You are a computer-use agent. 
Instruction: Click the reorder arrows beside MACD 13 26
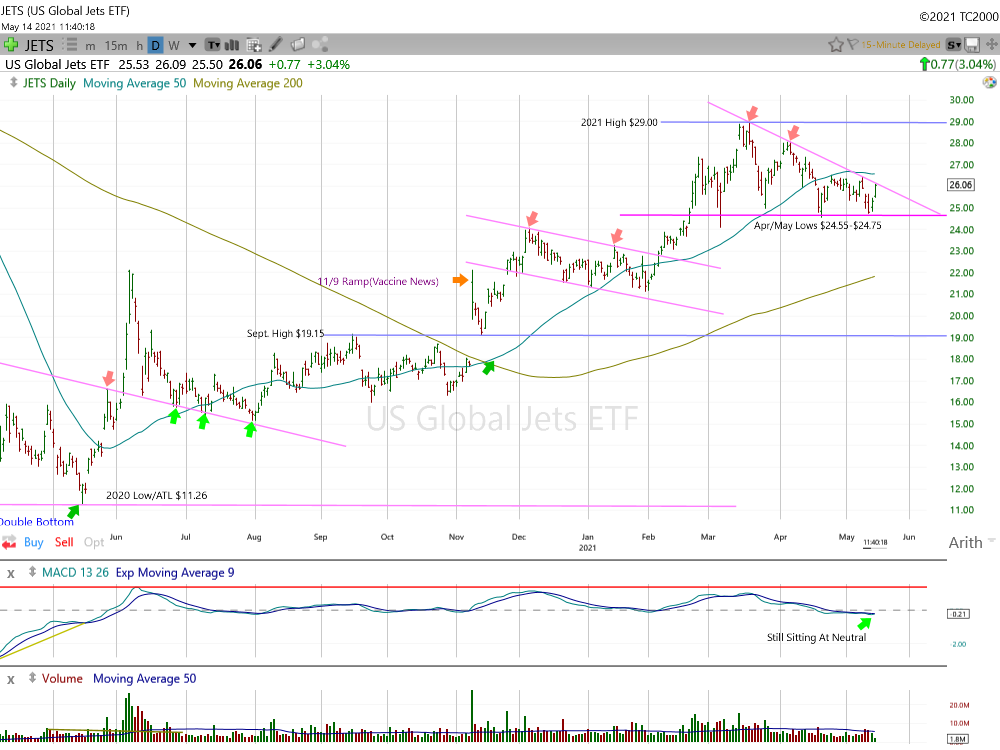click(33, 572)
